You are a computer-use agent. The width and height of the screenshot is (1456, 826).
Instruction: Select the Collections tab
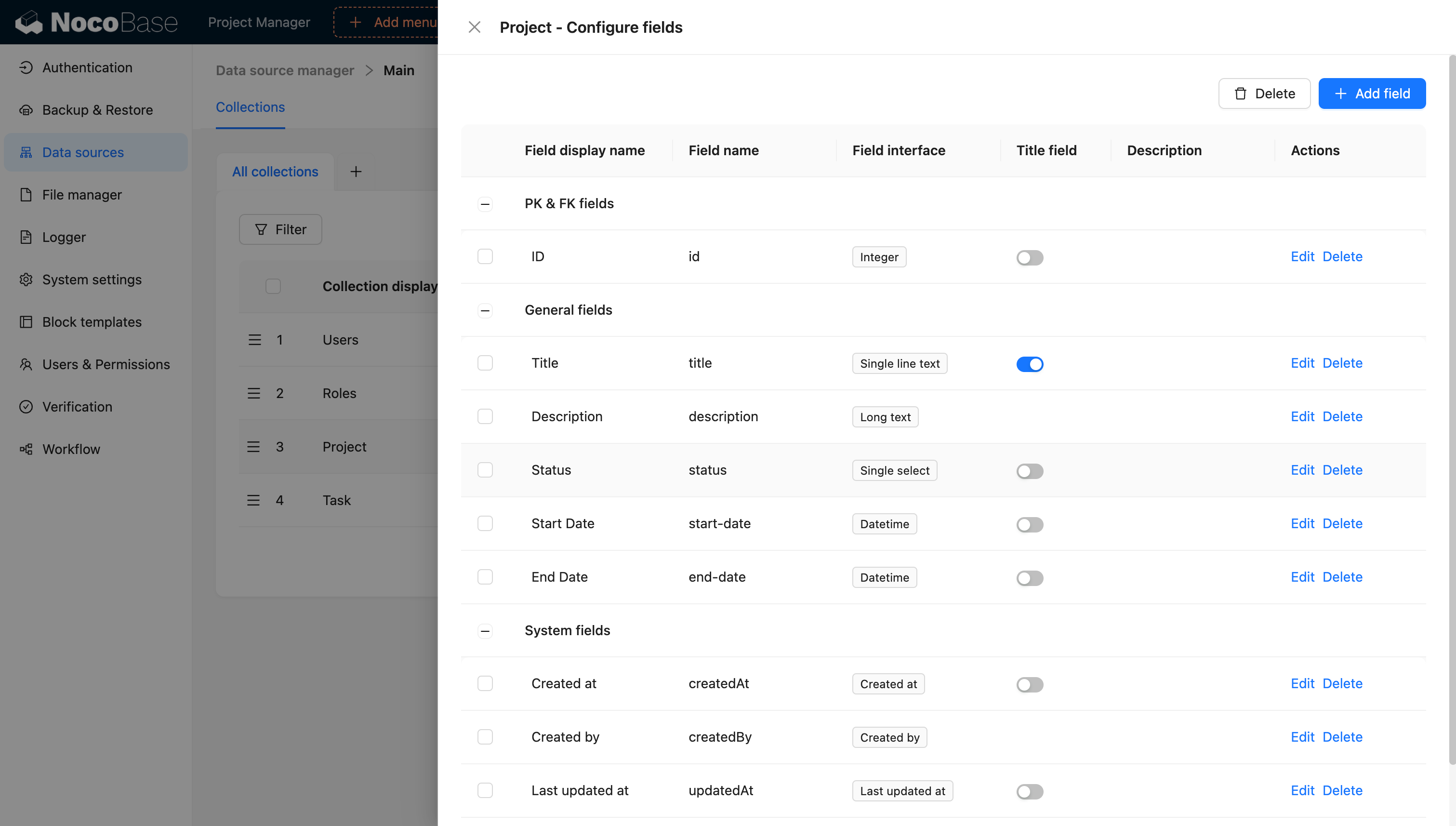250,108
